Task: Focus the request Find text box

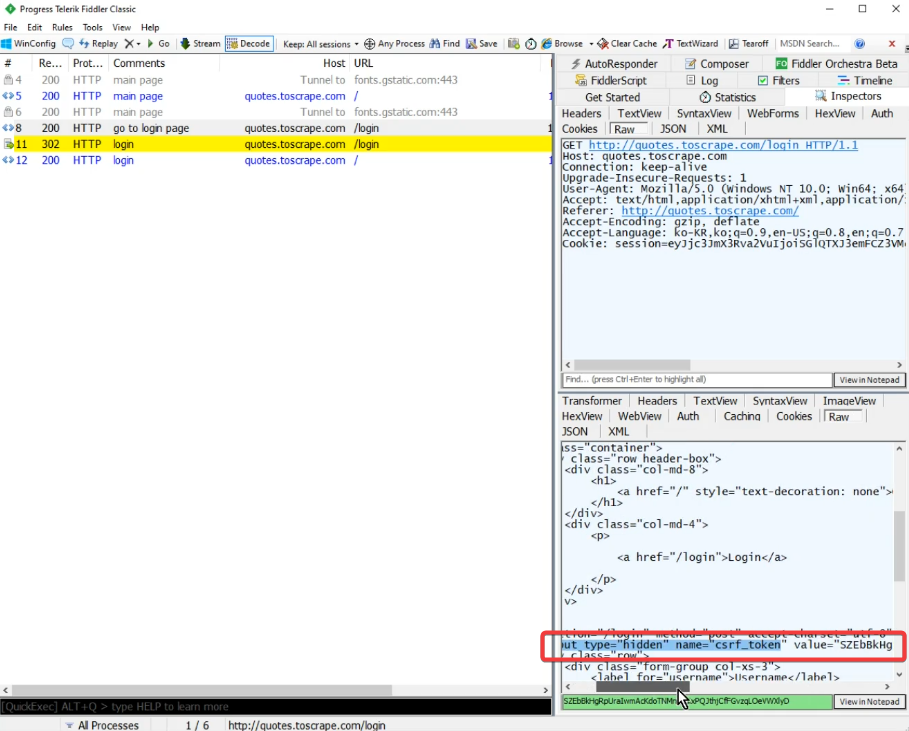Action: click(697, 380)
